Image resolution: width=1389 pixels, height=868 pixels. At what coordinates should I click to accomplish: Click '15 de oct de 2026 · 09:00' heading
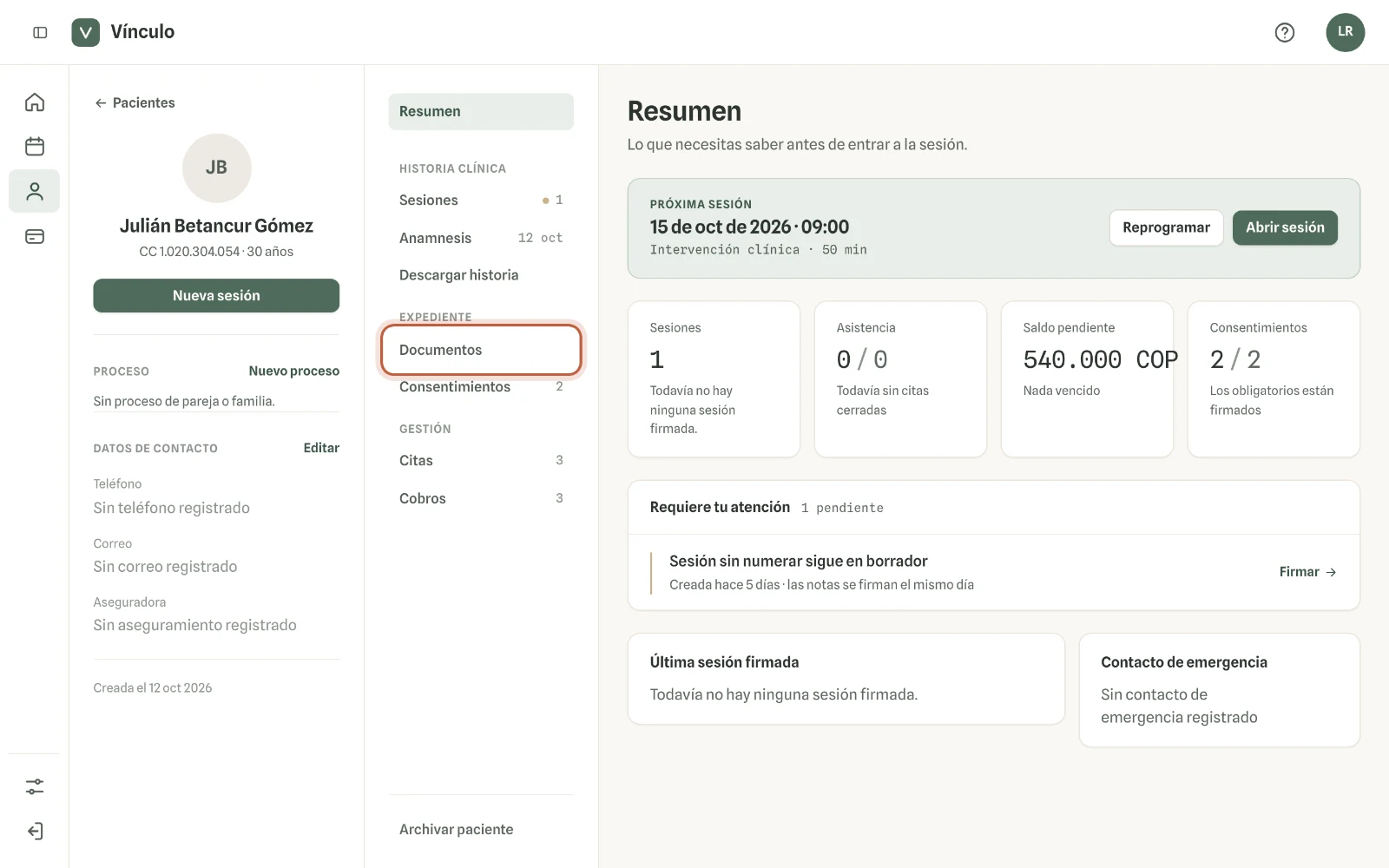tap(749, 227)
